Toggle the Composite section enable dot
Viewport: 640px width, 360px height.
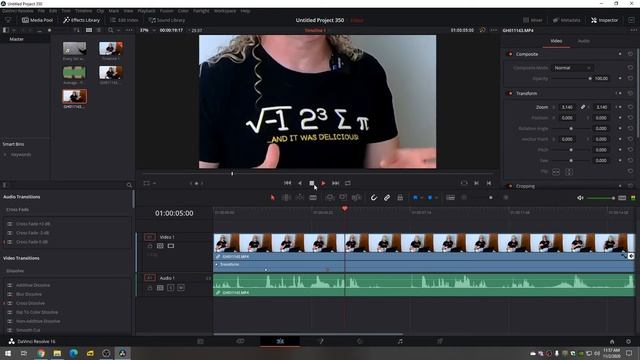point(510,54)
